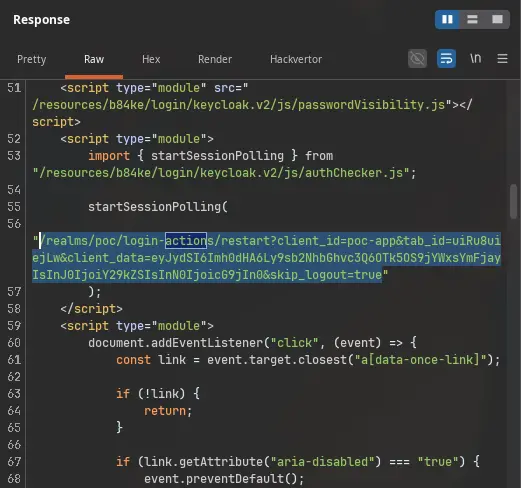Toggle the word wrap button
The height and width of the screenshot is (488, 521).
446,59
